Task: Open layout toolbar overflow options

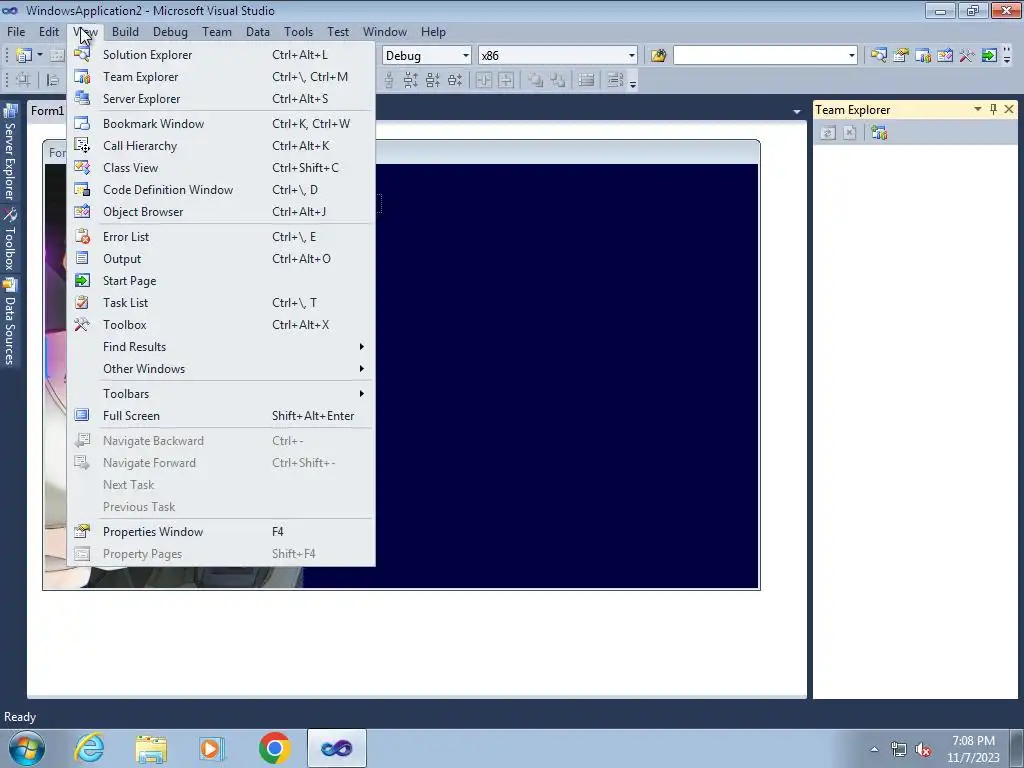Action: [x=632, y=81]
